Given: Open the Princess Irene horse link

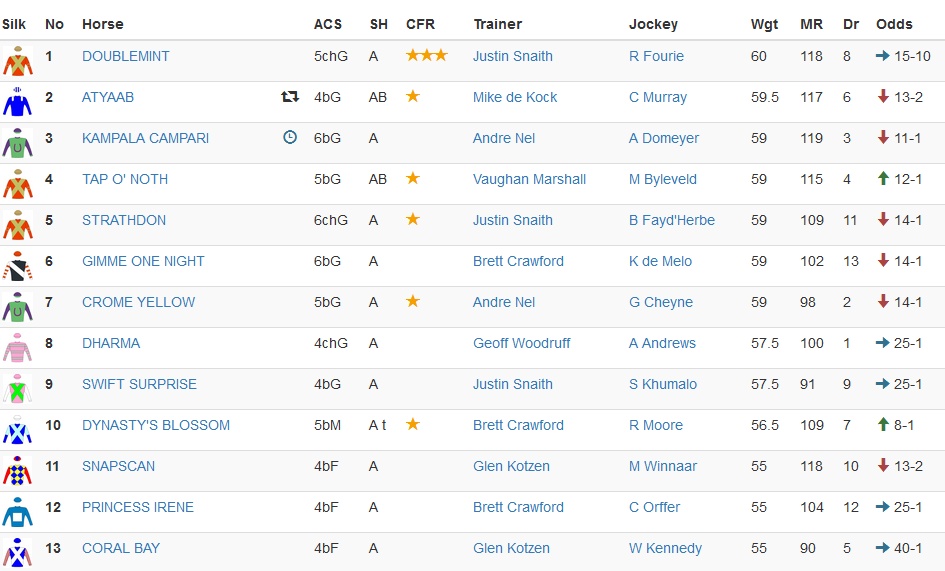Looking at the screenshot, I should 138,507.
